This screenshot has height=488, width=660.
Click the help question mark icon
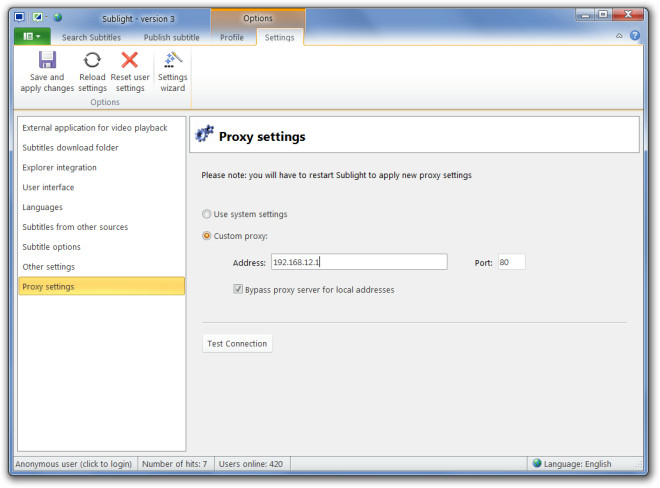[x=635, y=35]
